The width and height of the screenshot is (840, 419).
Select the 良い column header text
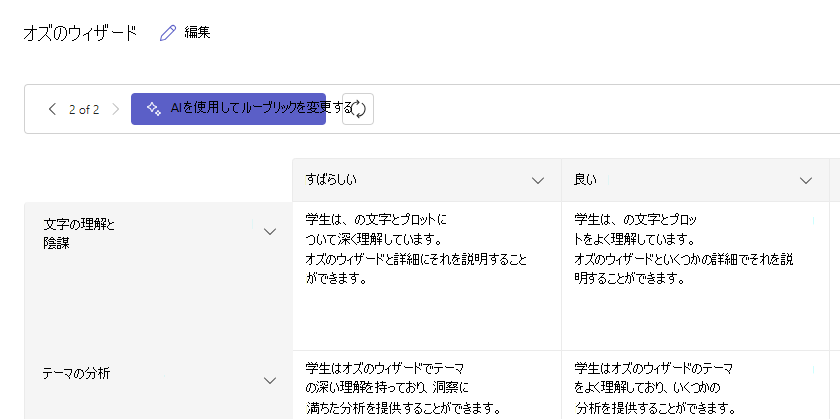click(584, 179)
